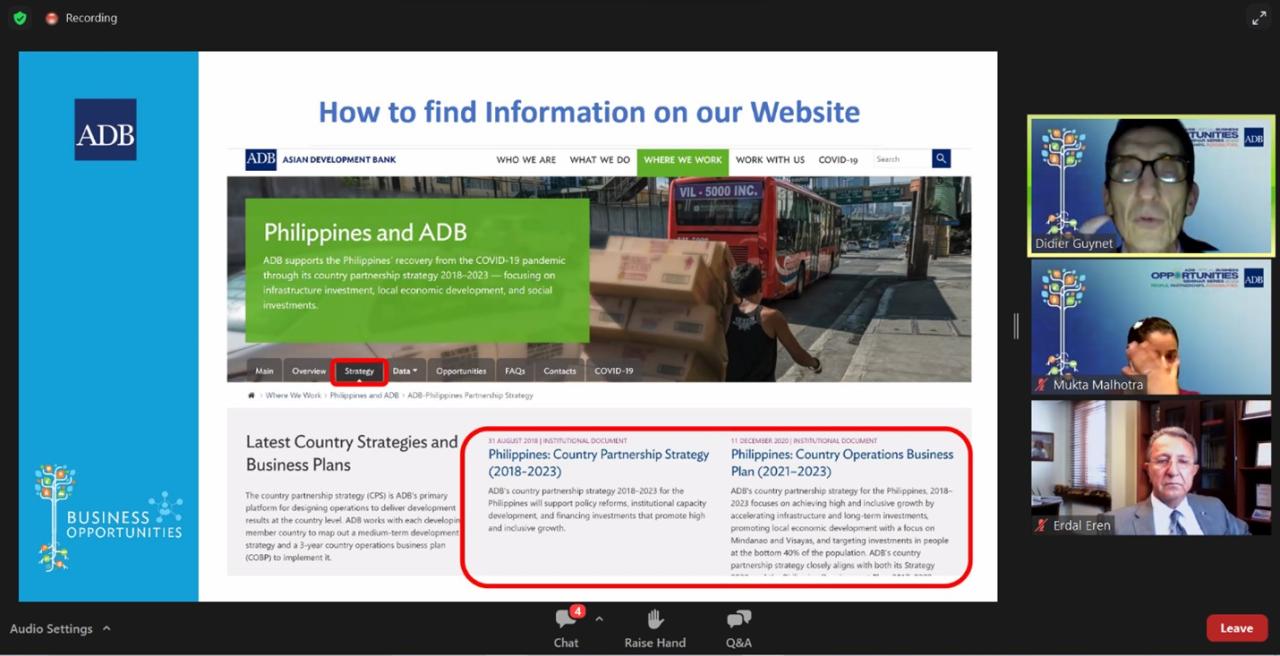Click the 'Recording' text label
Screen dimensions: 1280x656
(91, 18)
